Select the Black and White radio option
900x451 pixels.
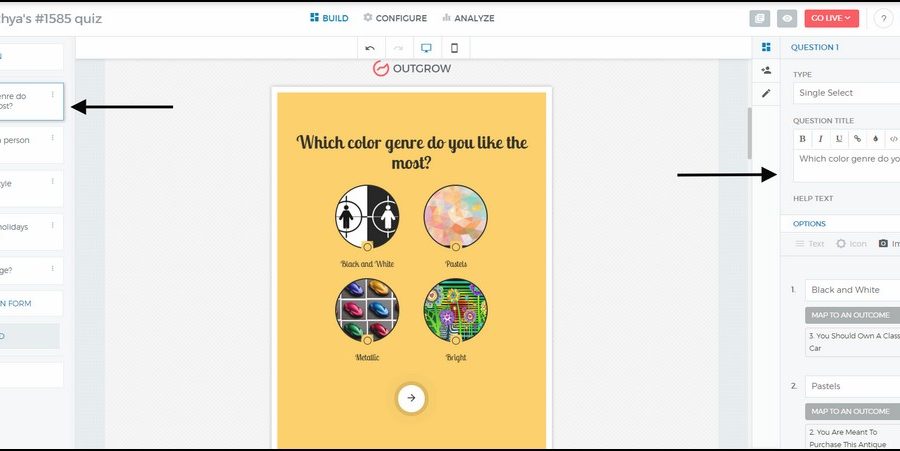(x=367, y=247)
